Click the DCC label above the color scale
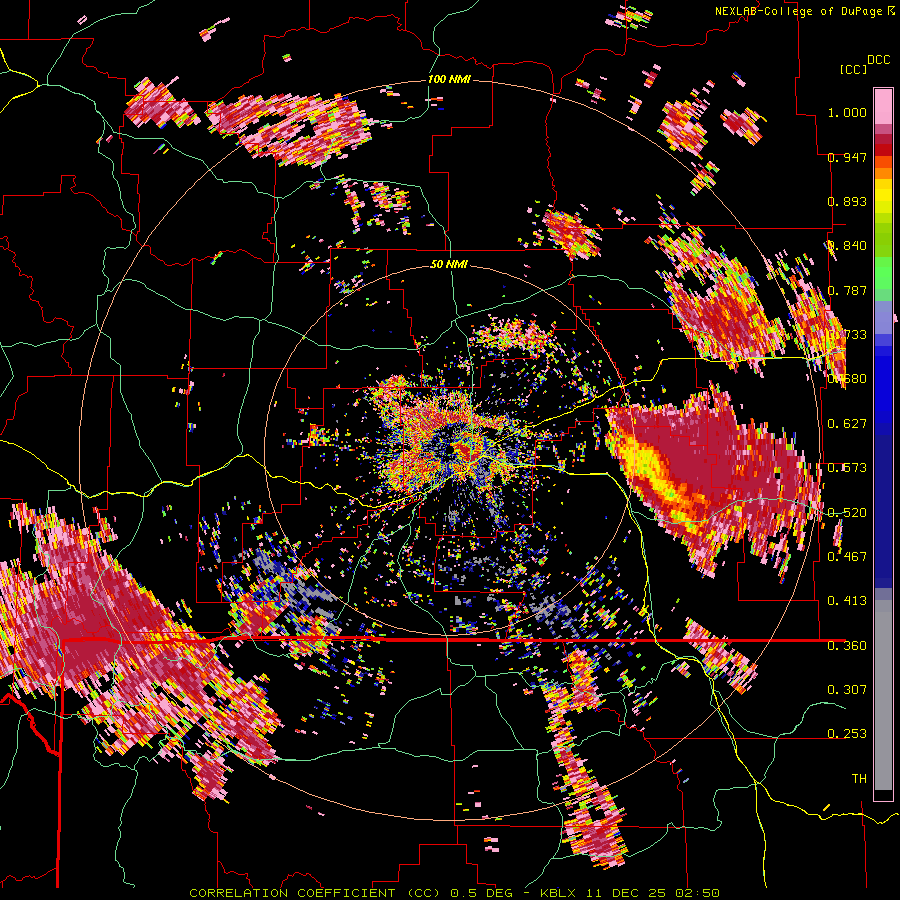Viewport: 900px width, 900px height. coord(878,60)
